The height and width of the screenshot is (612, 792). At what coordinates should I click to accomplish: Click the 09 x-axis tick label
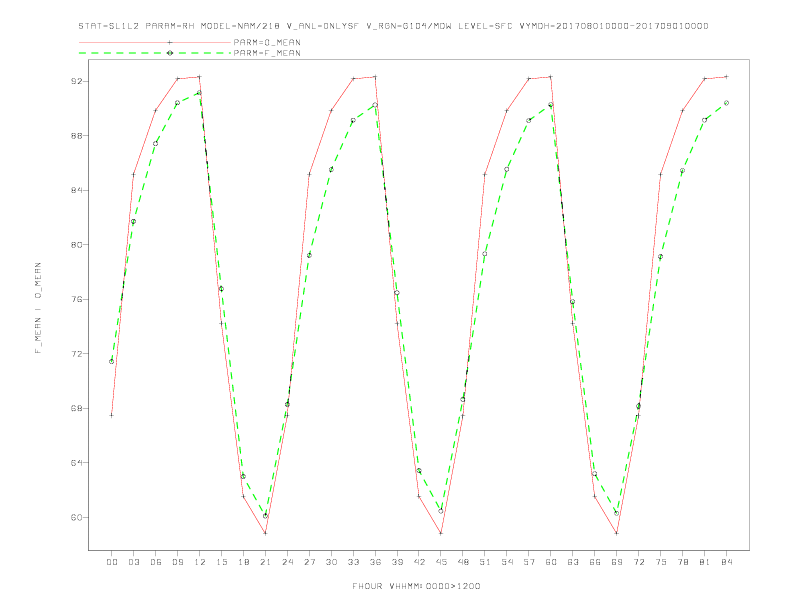(x=177, y=562)
